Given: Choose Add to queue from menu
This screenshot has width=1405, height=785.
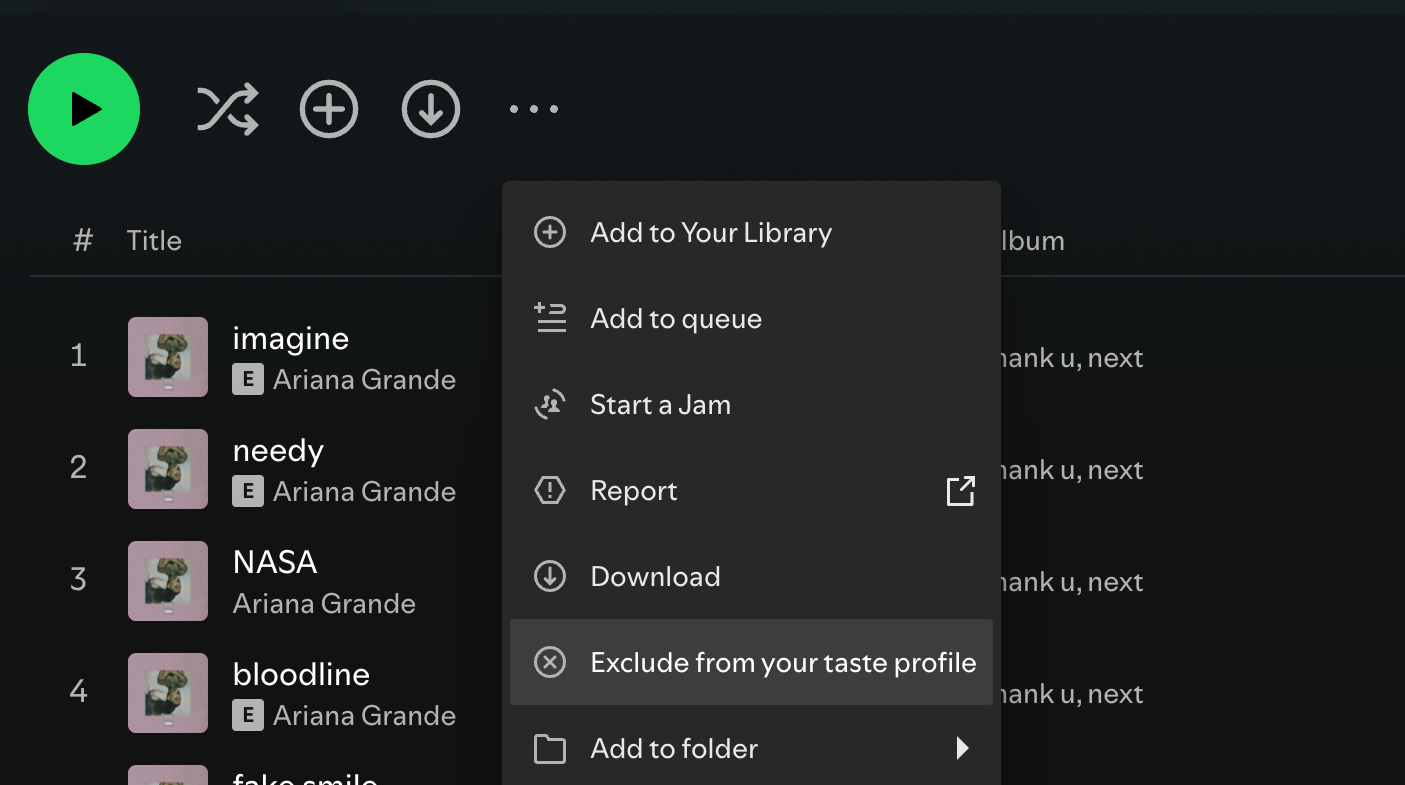Looking at the screenshot, I should point(751,319).
